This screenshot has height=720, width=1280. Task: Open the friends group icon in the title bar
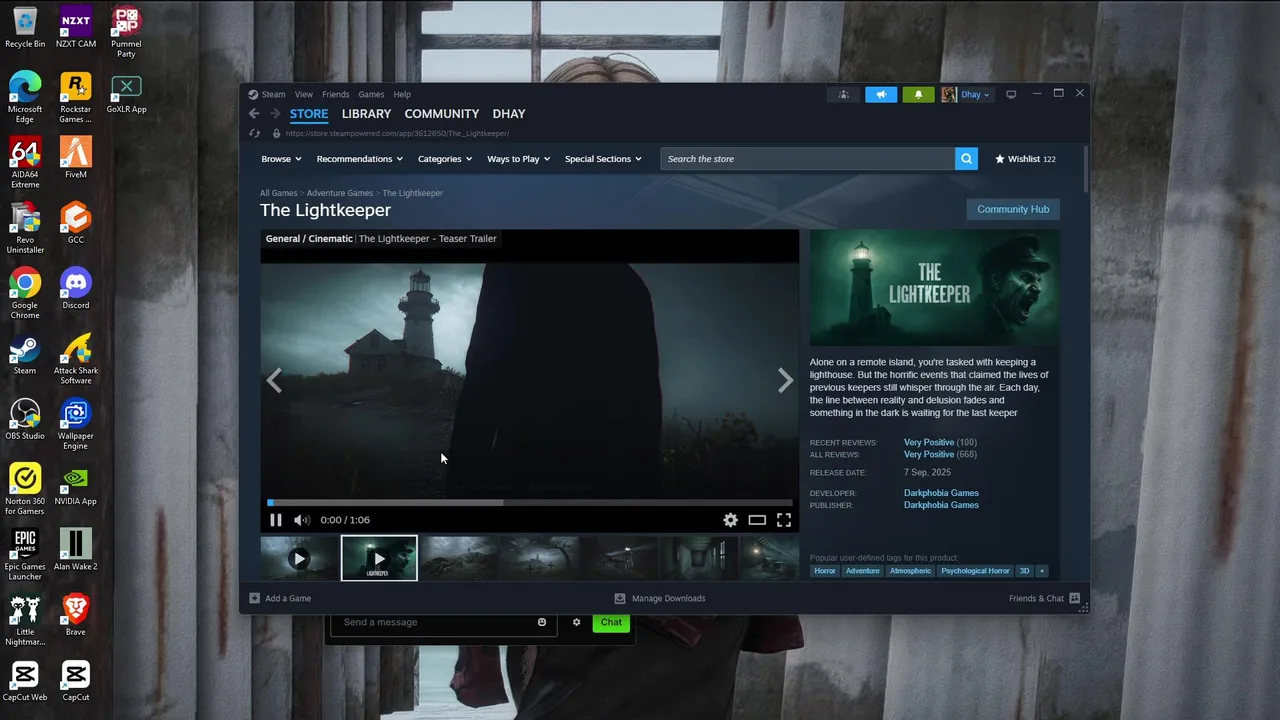pyautogui.click(x=844, y=95)
